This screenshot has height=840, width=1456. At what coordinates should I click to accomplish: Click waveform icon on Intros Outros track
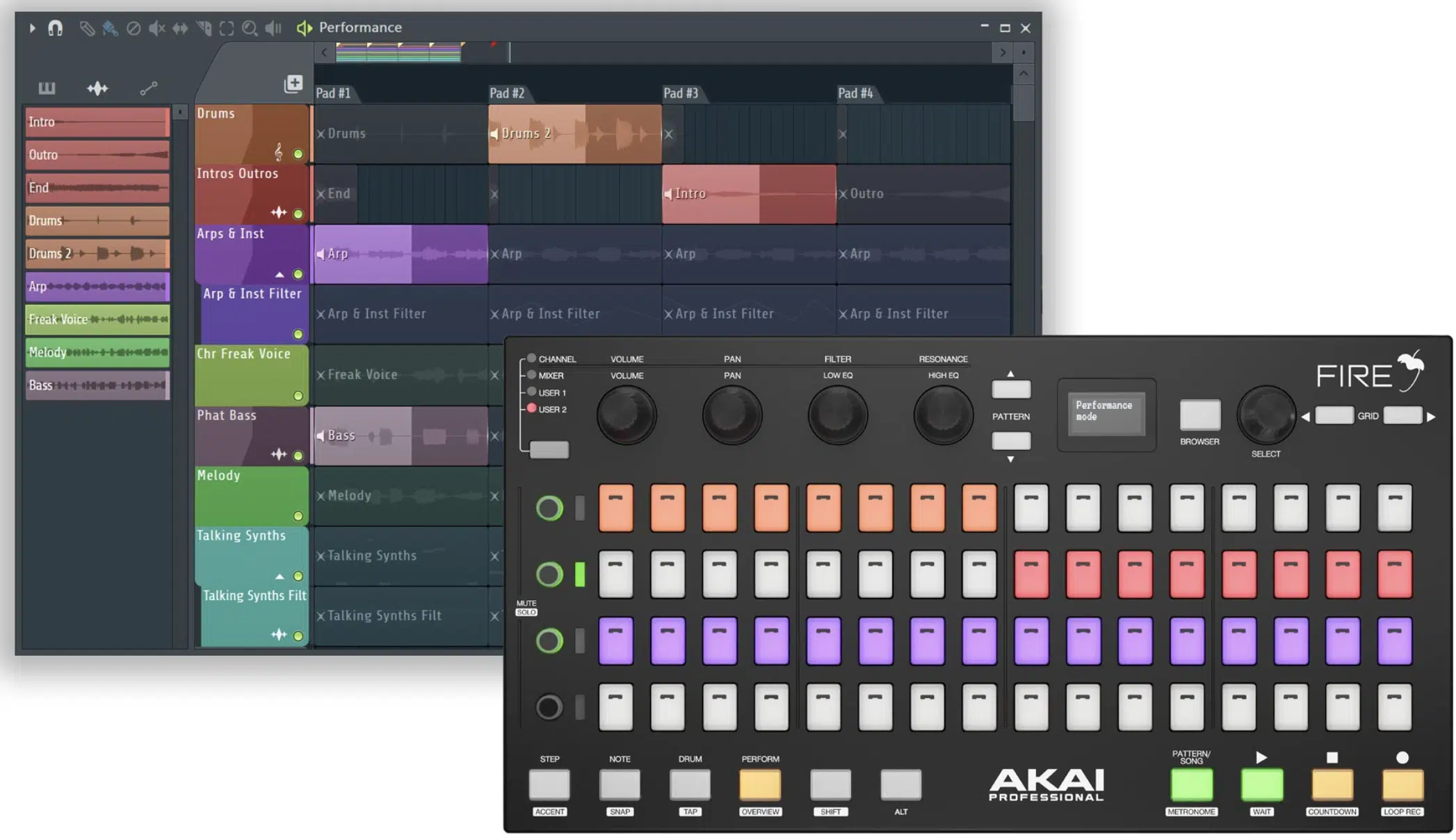click(279, 212)
